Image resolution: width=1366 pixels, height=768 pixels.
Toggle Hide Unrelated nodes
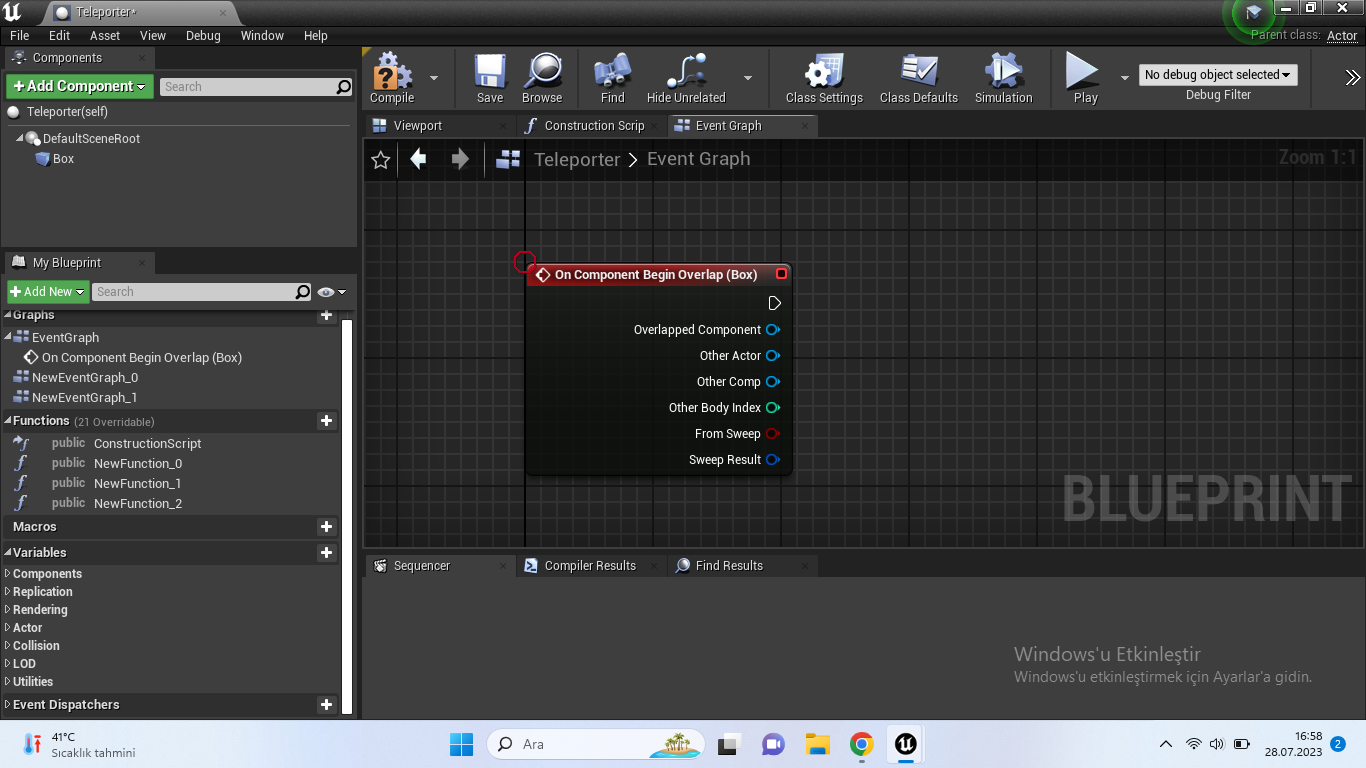tap(686, 79)
